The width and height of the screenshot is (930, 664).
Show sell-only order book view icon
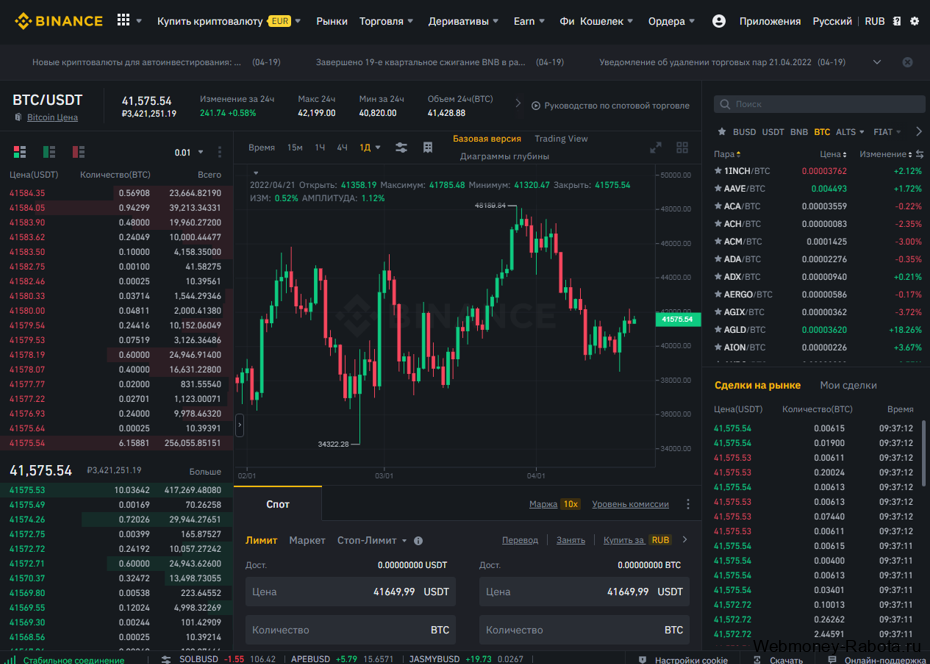pos(78,152)
